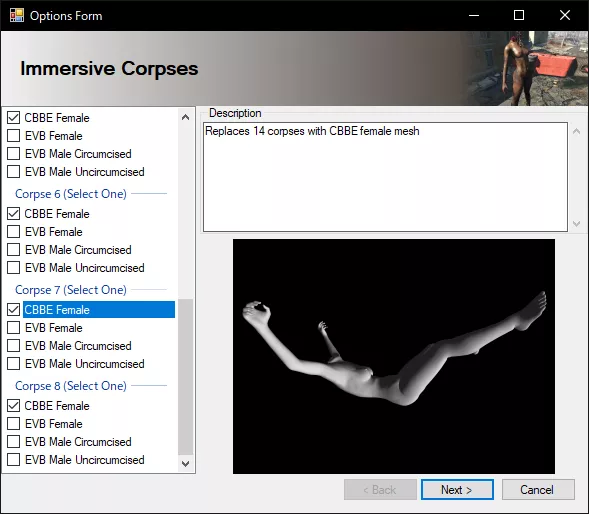
Task: Click the Next > button
Action: click(457, 490)
